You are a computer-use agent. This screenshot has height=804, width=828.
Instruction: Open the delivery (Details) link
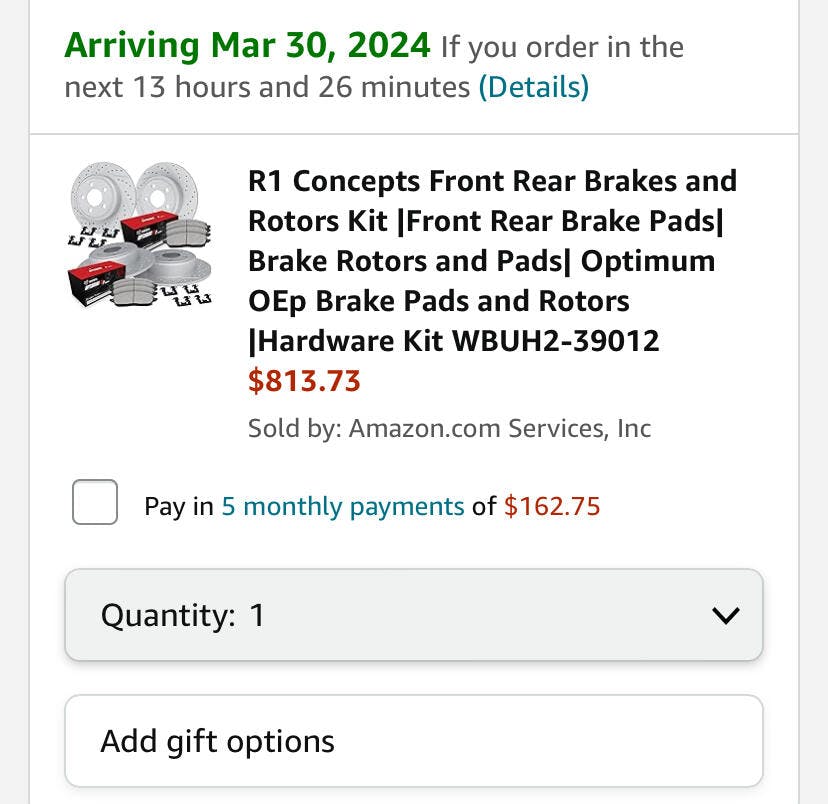click(x=533, y=88)
